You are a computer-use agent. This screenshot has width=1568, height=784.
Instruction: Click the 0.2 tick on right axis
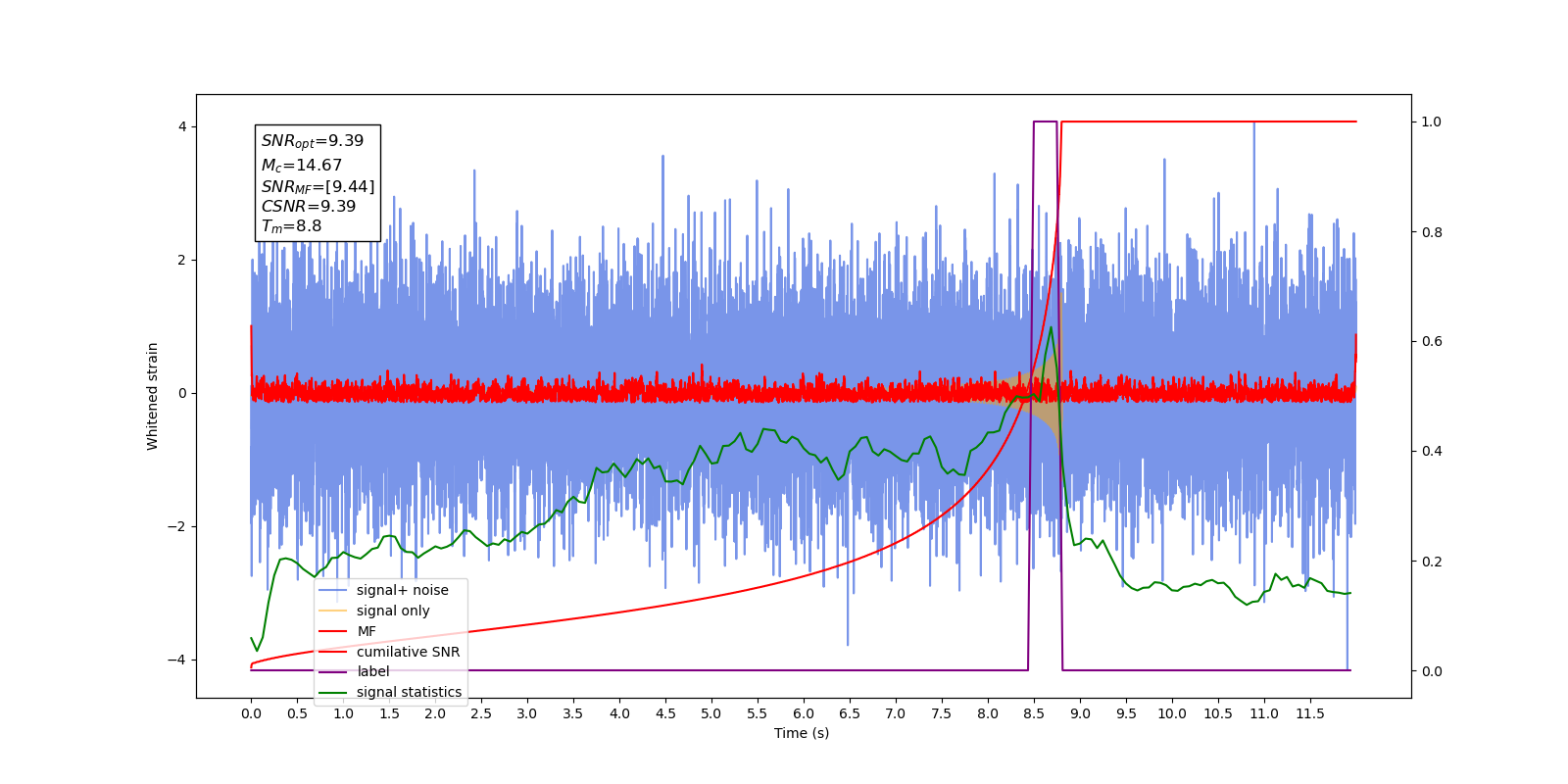coord(1432,562)
